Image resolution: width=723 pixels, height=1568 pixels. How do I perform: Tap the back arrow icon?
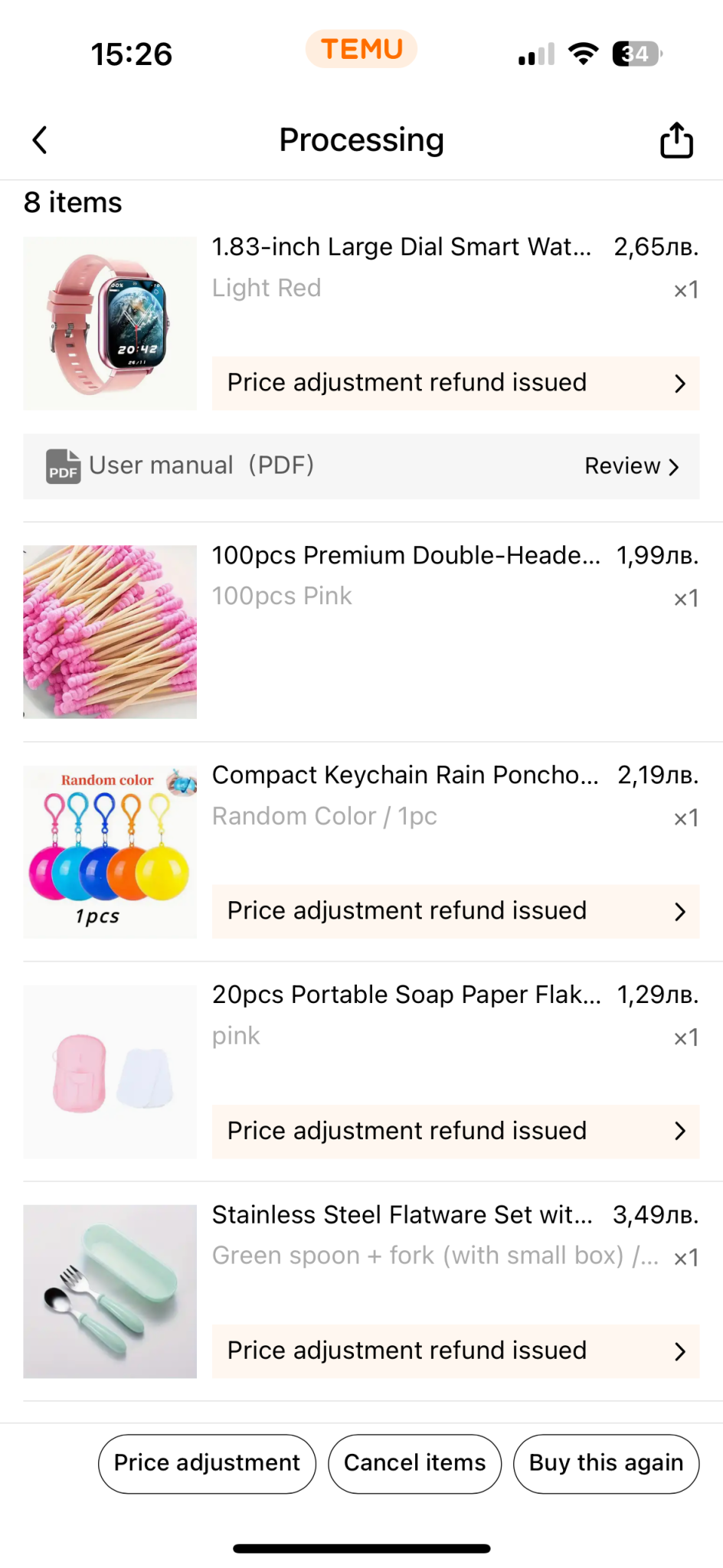40,140
